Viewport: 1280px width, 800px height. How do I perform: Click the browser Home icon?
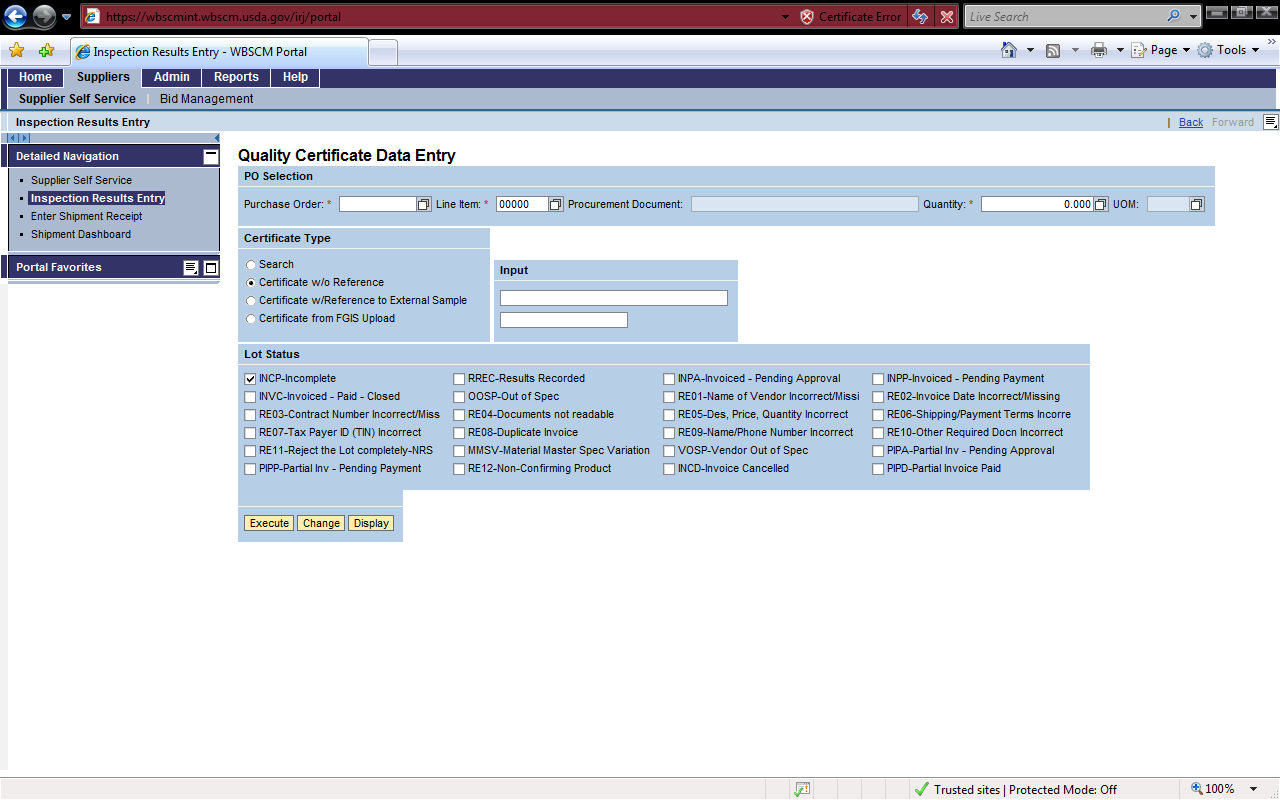(x=1009, y=50)
